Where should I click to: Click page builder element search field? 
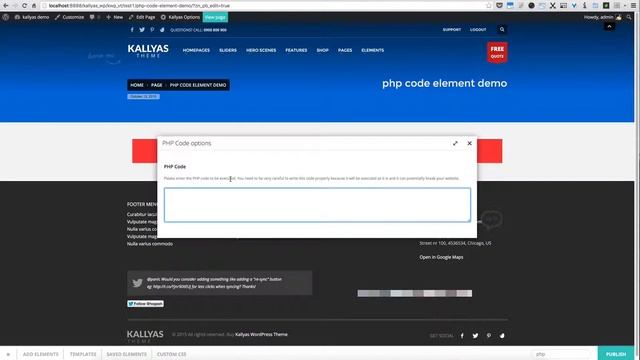(560, 354)
